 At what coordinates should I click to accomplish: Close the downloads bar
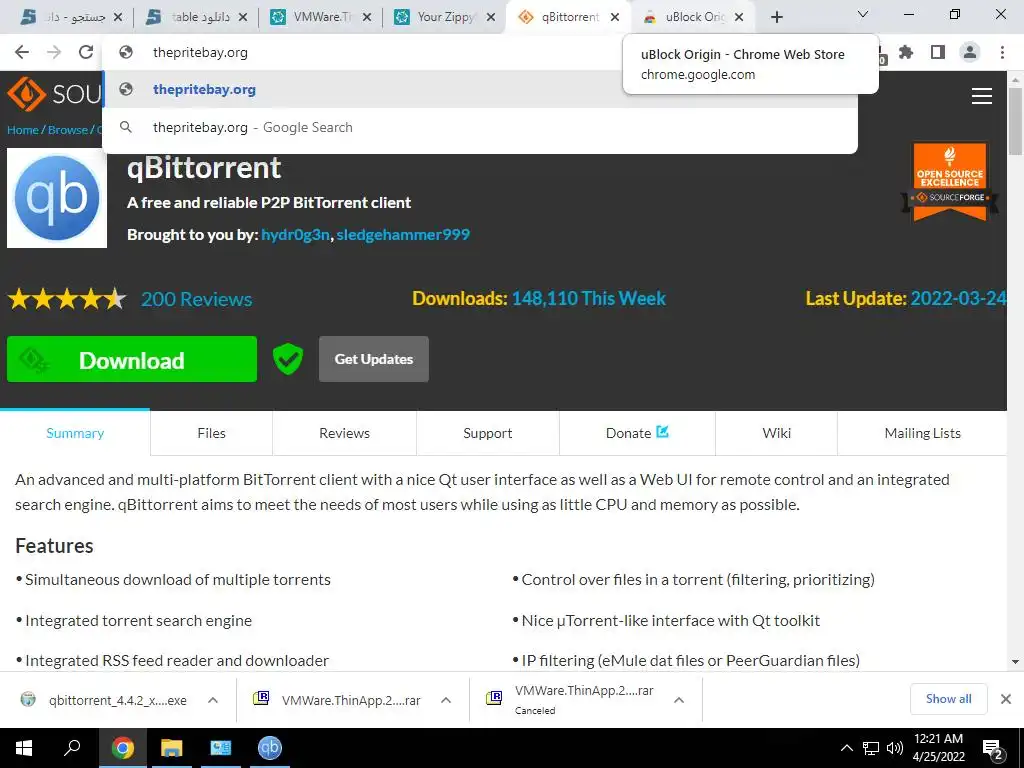[1006, 699]
